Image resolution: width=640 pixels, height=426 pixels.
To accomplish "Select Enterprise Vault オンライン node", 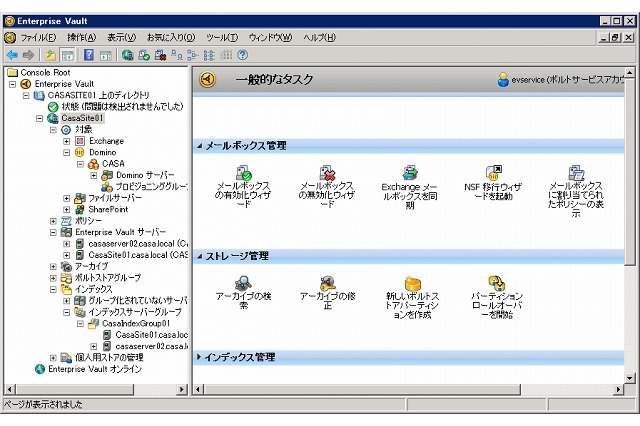I will [95, 369].
